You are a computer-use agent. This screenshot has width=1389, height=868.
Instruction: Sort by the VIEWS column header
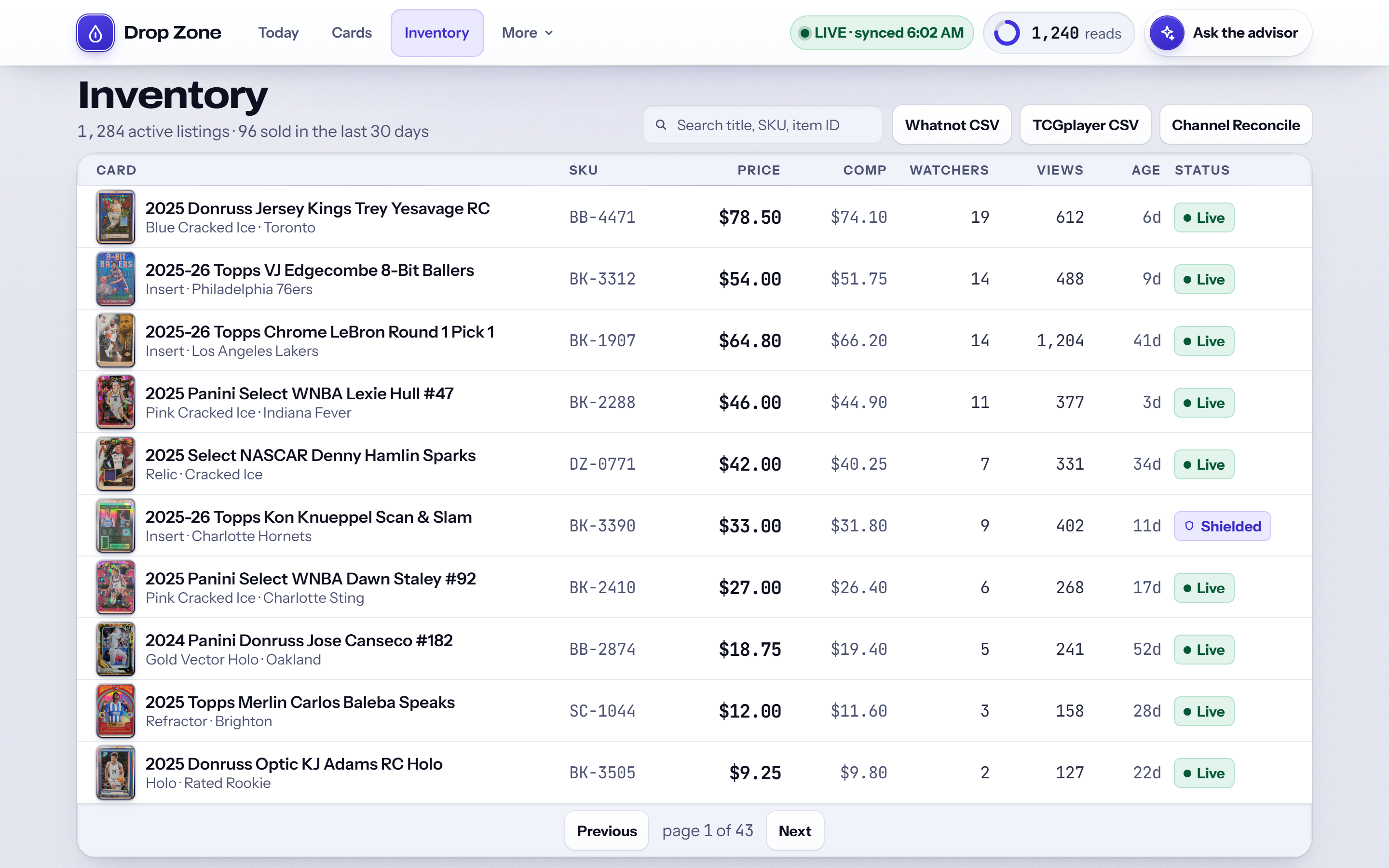pos(1060,170)
